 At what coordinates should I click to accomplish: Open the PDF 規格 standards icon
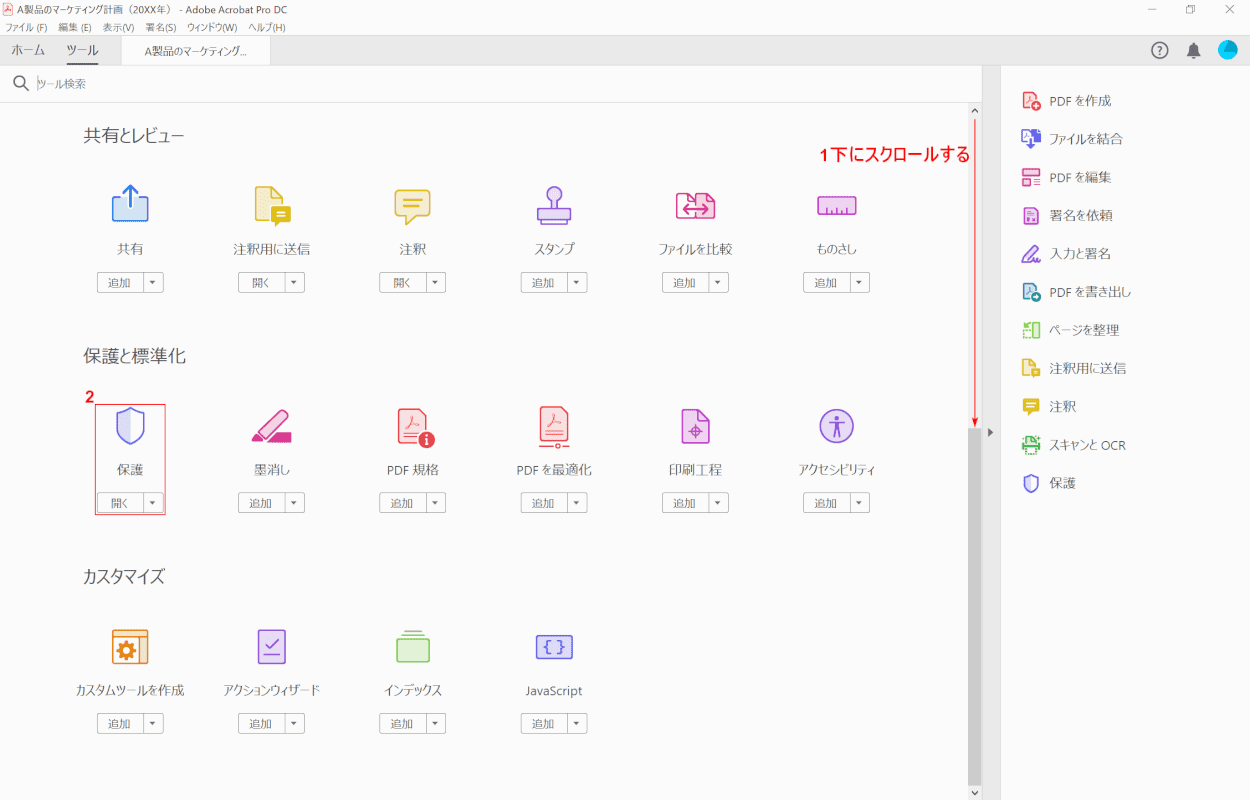[x=415, y=426]
